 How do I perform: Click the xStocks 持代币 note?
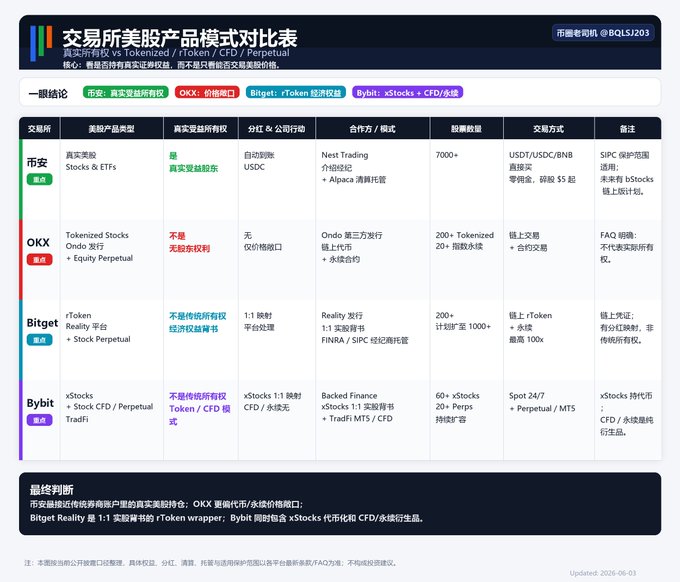click(x=626, y=396)
